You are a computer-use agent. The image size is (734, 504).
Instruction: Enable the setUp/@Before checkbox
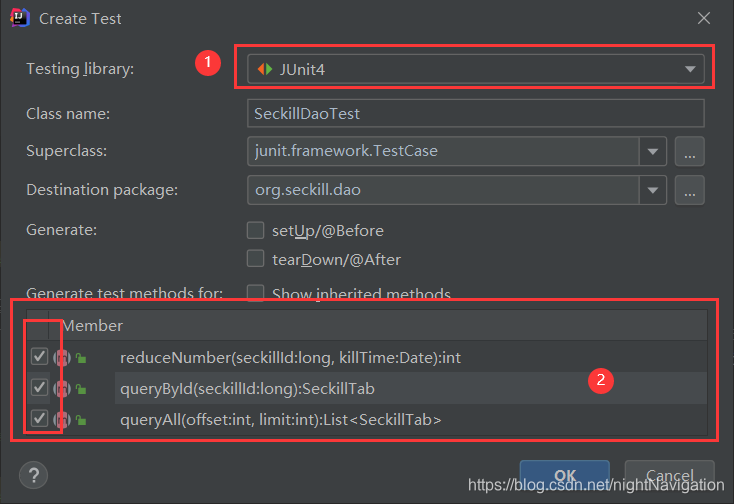pyautogui.click(x=256, y=230)
